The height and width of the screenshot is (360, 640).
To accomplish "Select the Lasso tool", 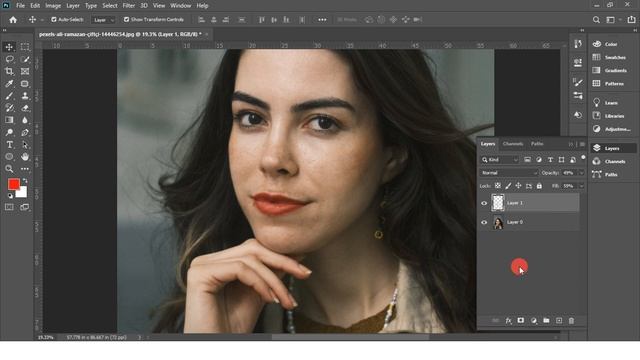I will (x=9, y=59).
